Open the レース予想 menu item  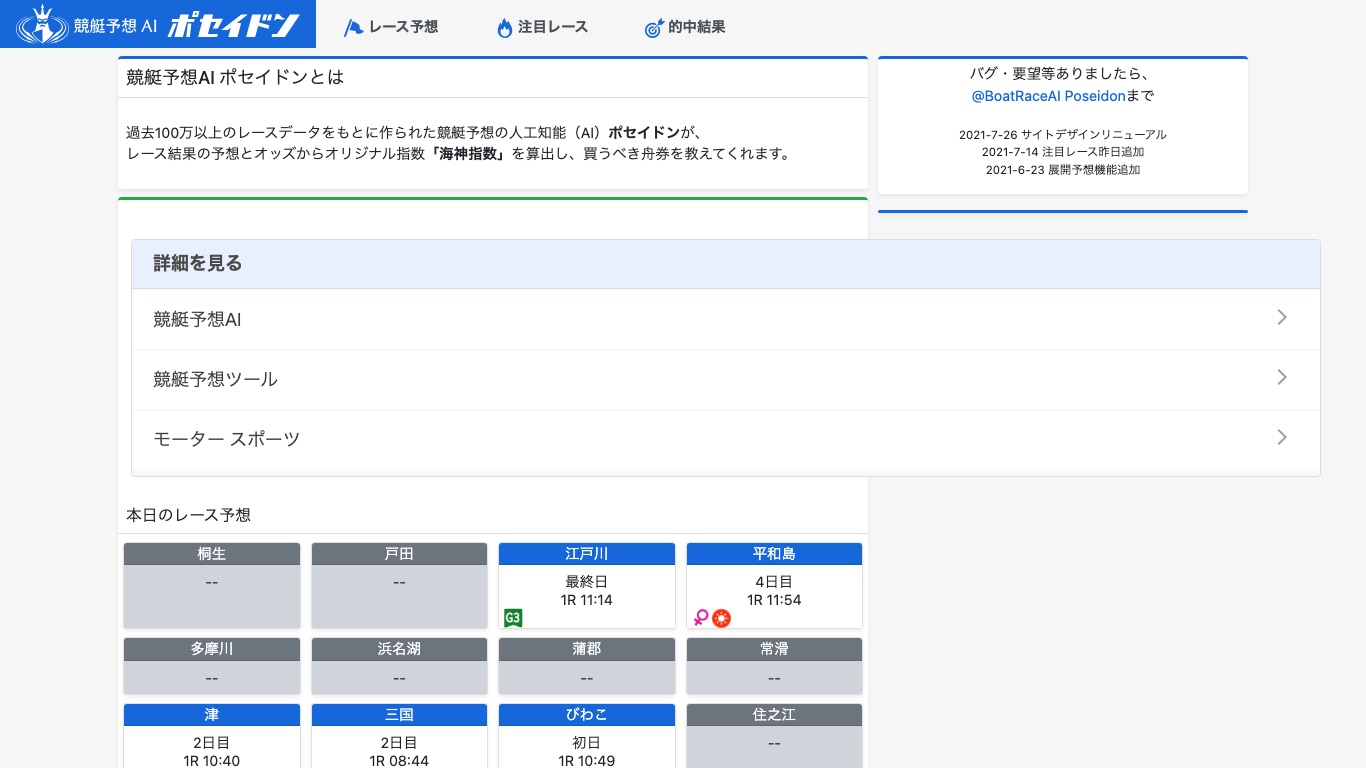[391, 27]
